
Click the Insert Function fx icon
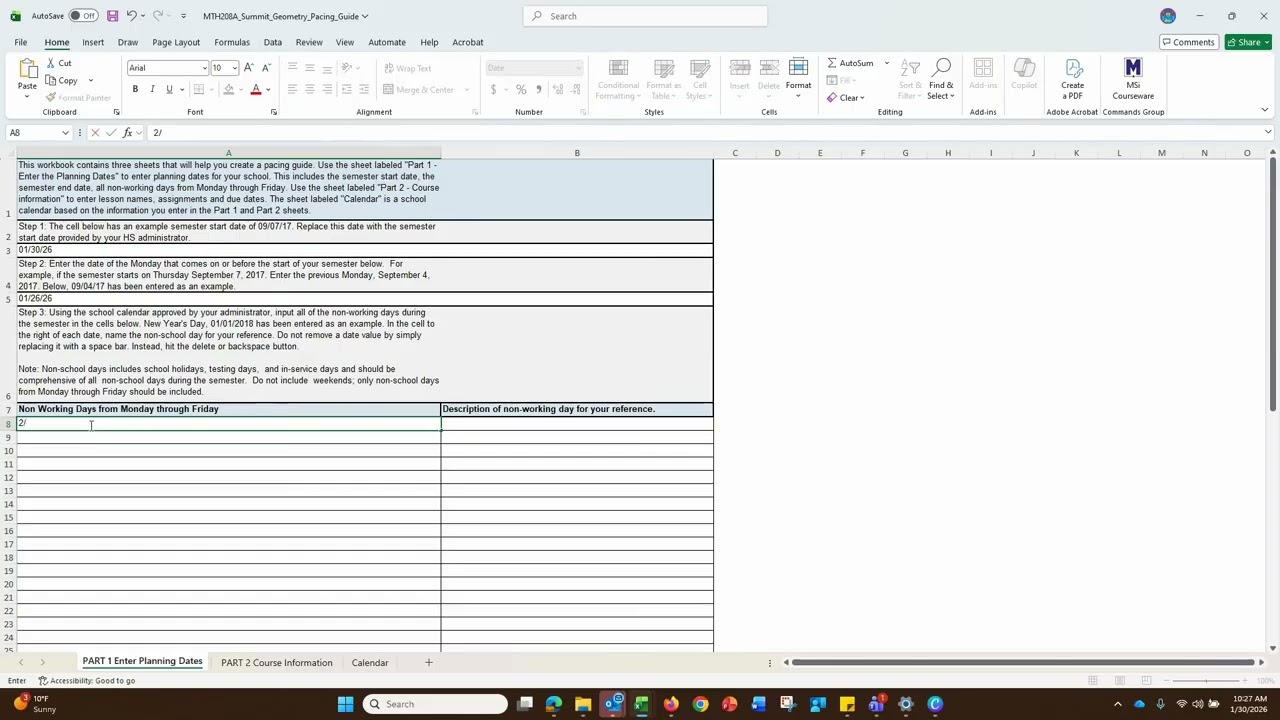pyautogui.click(x=127, y=133)
